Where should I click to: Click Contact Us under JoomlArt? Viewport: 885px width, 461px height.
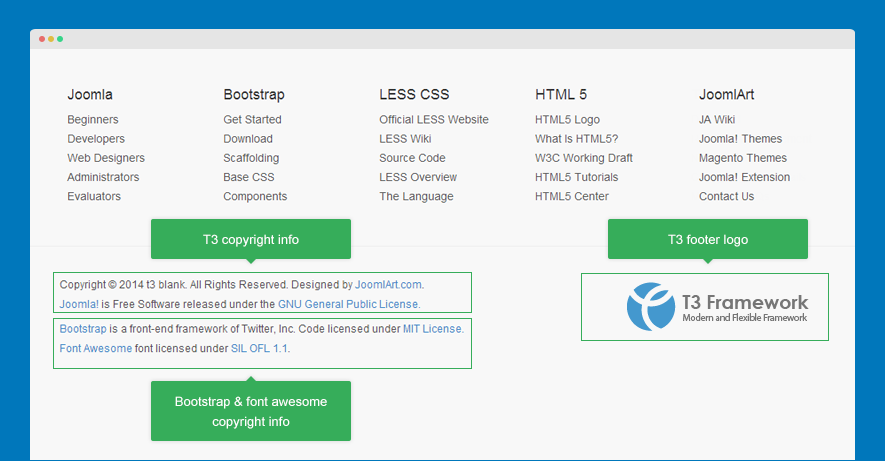coord(726,197)
